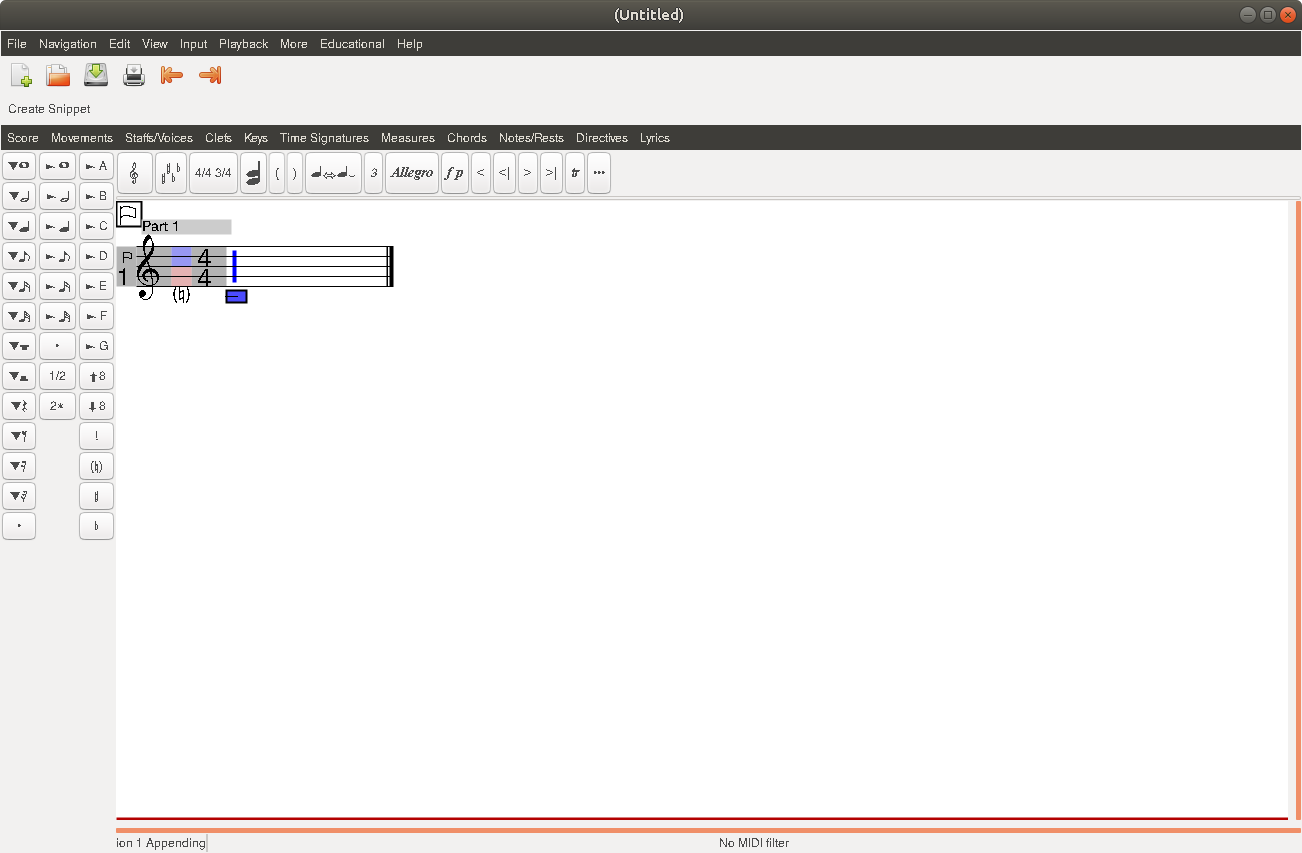This screenshot has width=1302, height=853.
Task: Click the 4/4 3/4 time signature button
Action: point(212,173)
